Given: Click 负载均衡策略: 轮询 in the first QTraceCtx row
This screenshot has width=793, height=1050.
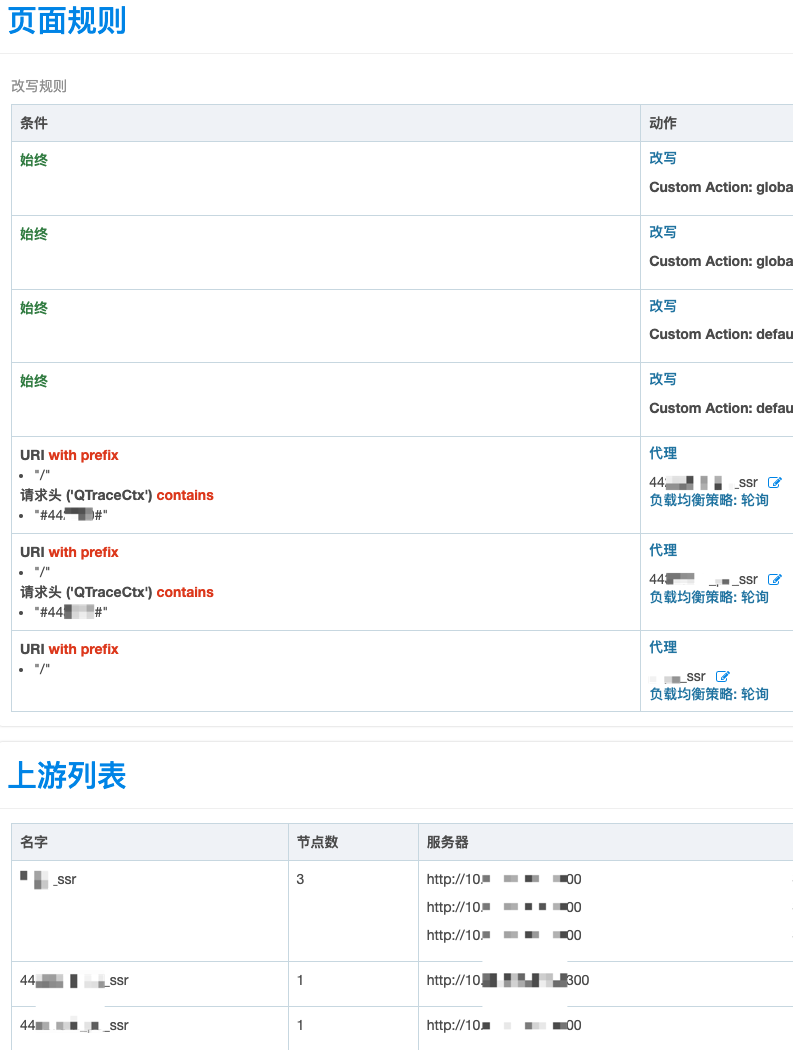Looking at the screenshot, I should click(x=709, y=500).
